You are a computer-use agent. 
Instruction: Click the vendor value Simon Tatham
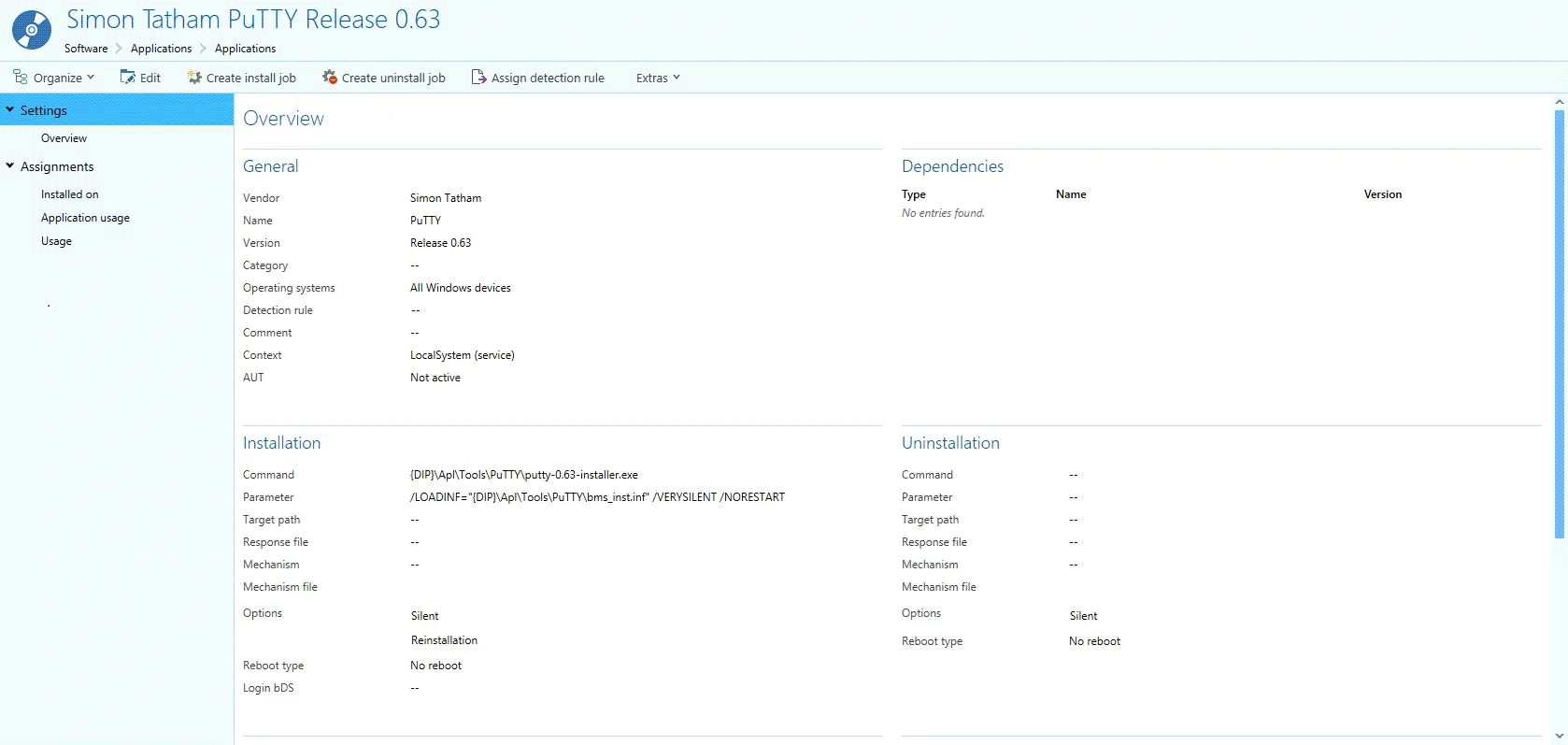tap(446, 198)
